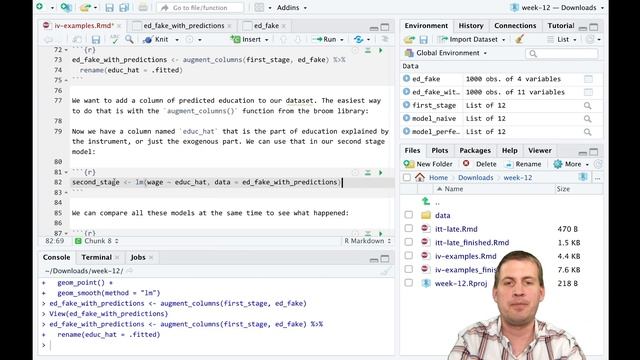Open Chunk 8 navigator in status bar
640x360 pixels.
pos(97,241)
